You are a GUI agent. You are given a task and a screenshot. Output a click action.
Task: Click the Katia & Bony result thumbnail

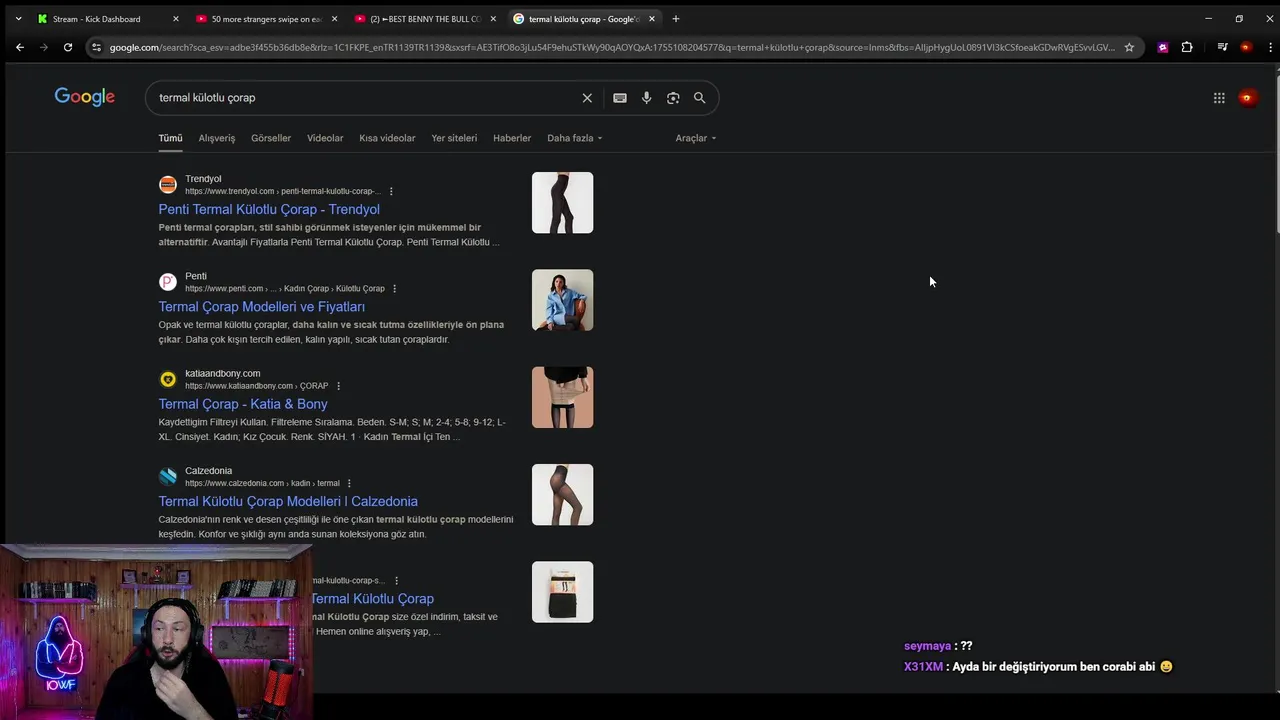tap(562, 397)
